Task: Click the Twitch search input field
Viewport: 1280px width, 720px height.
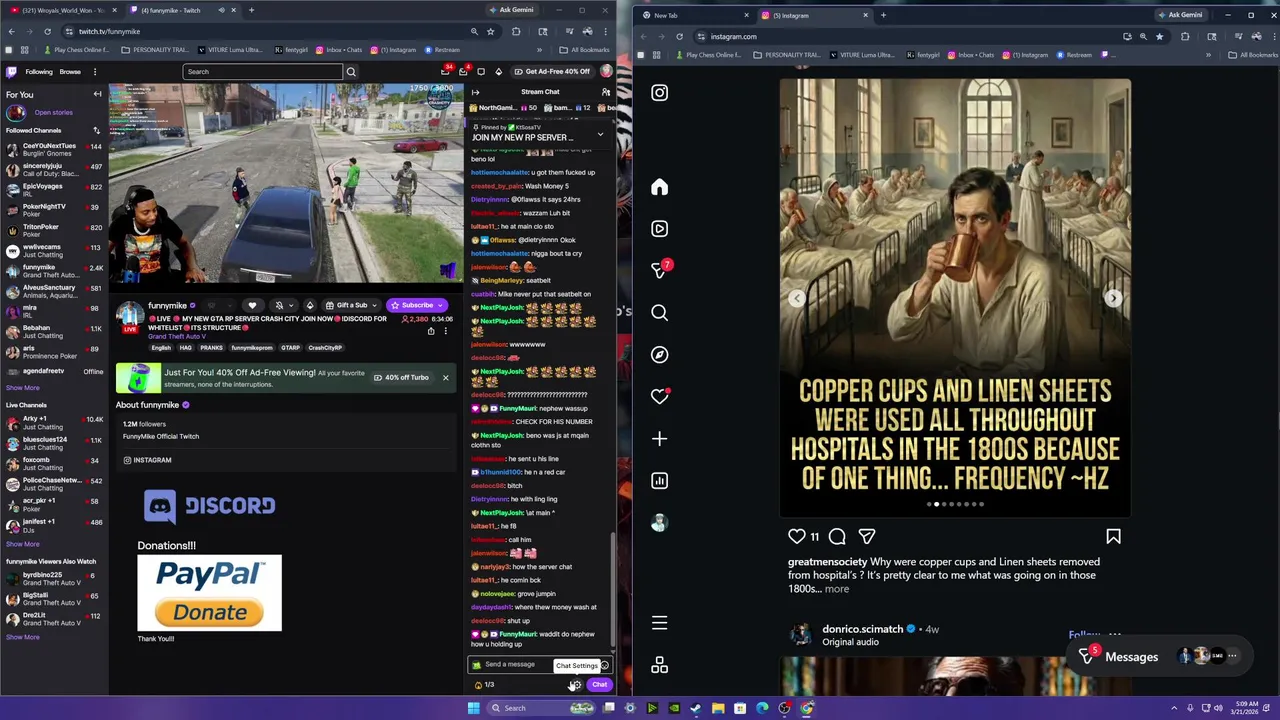Action: (263, 72)
